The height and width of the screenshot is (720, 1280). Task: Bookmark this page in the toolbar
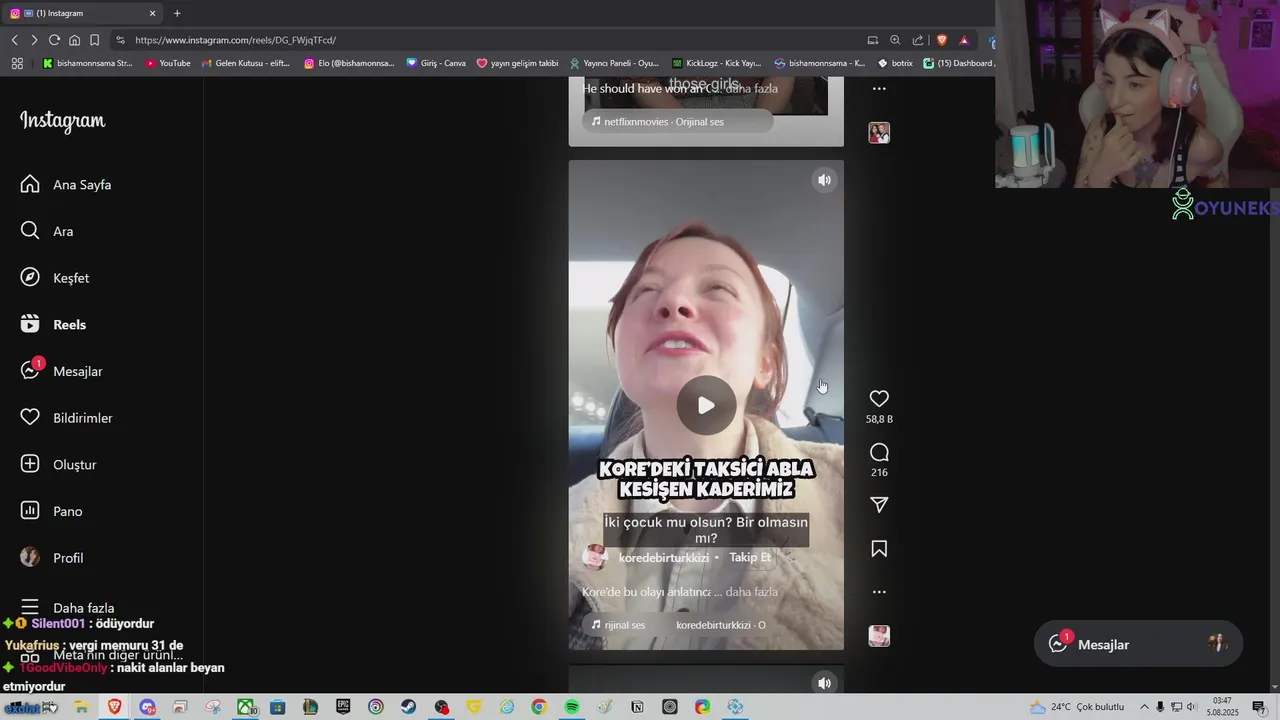[x=94, y=40]
